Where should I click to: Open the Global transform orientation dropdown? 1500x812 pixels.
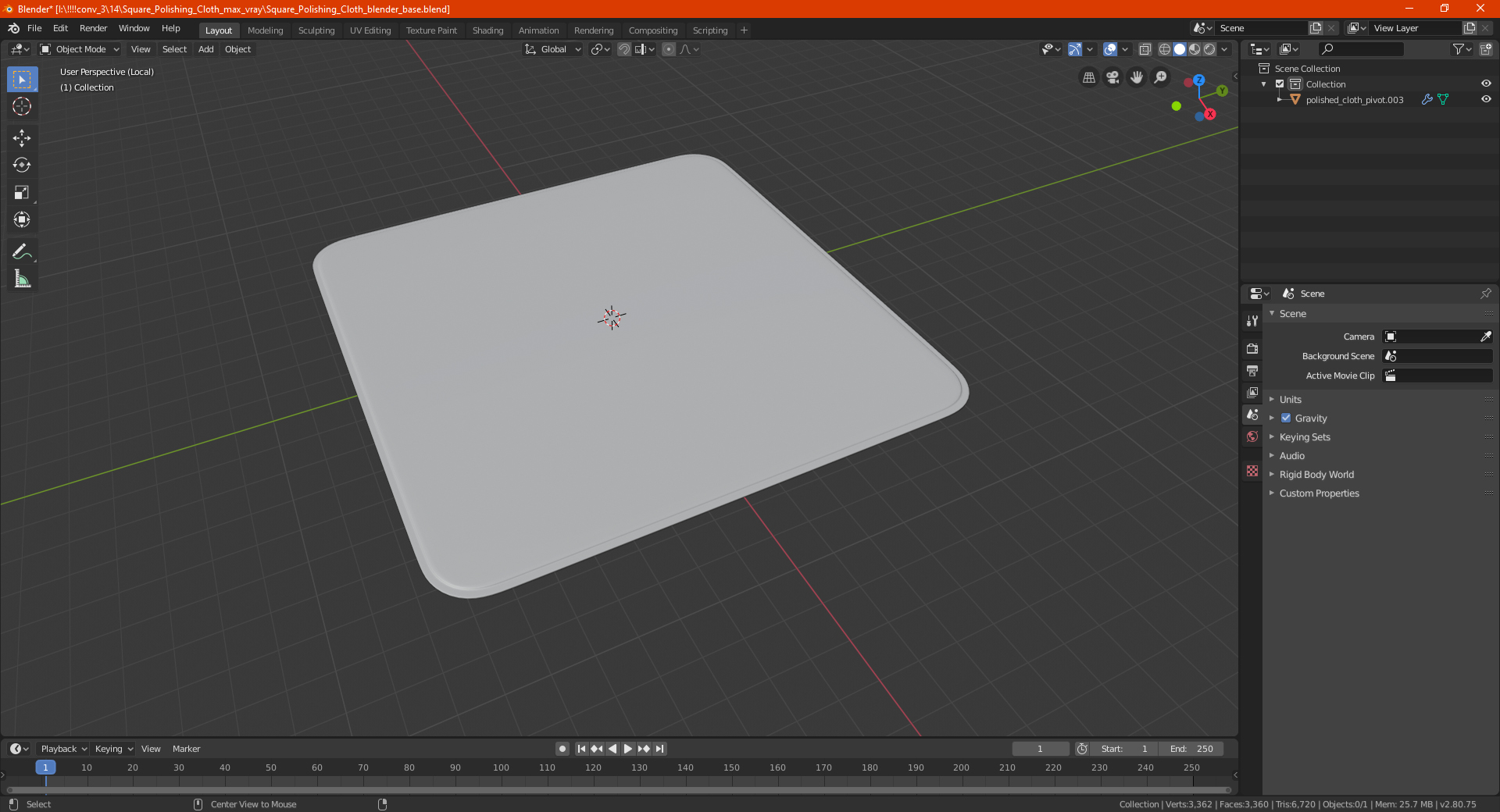pos(553,49)
